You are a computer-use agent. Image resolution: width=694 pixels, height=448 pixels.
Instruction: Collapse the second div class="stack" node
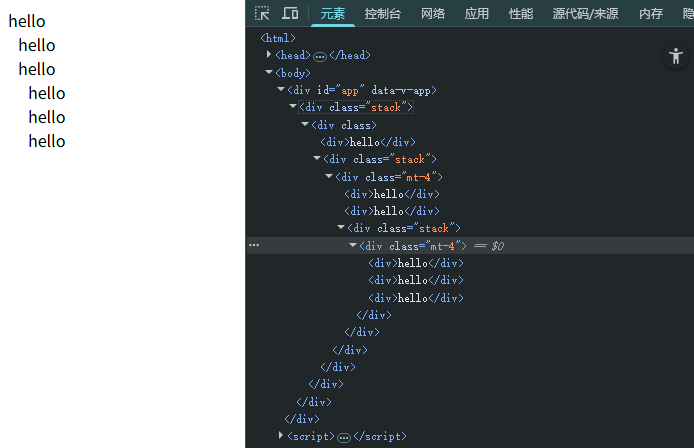[x=316, y=158]
